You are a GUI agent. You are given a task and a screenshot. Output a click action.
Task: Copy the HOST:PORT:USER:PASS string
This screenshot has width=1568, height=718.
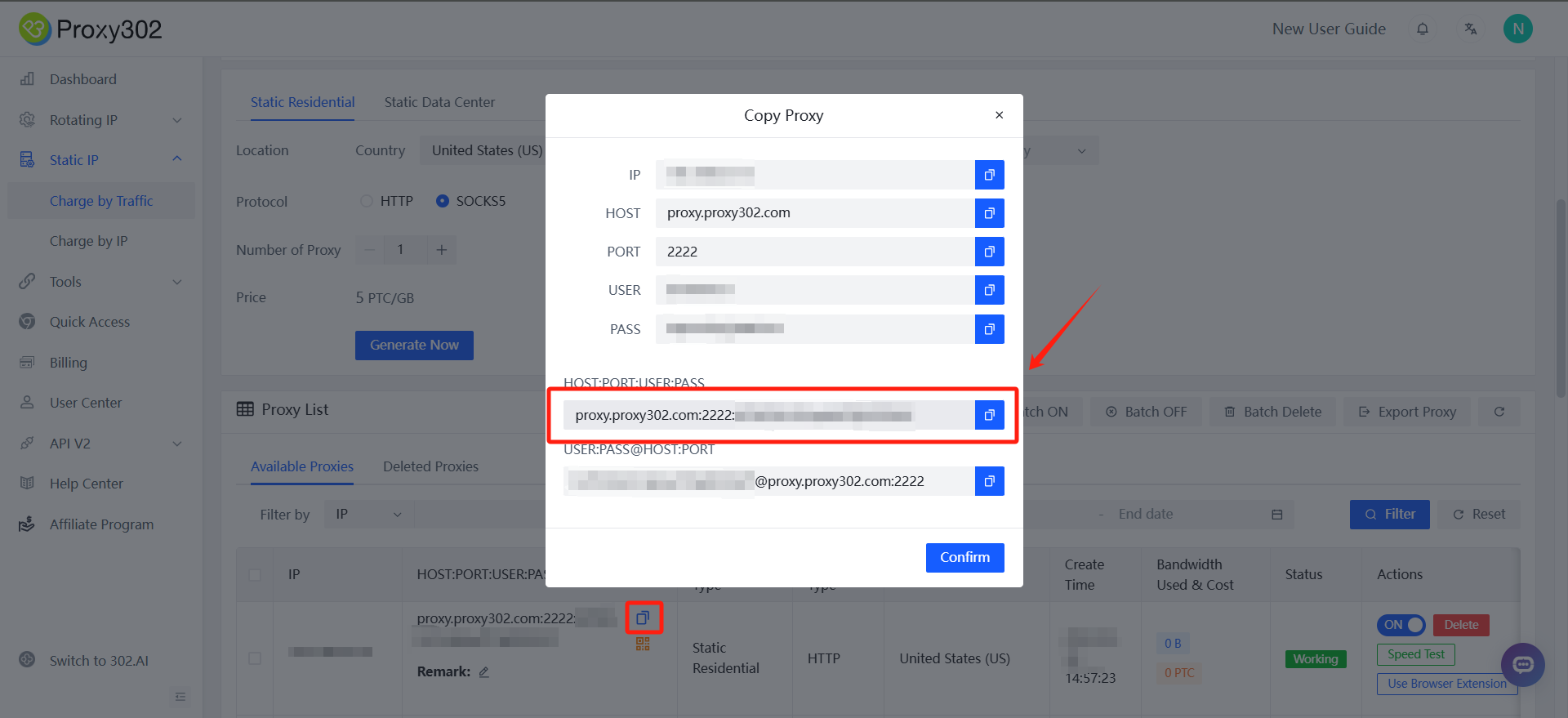[x=989, y=415]
